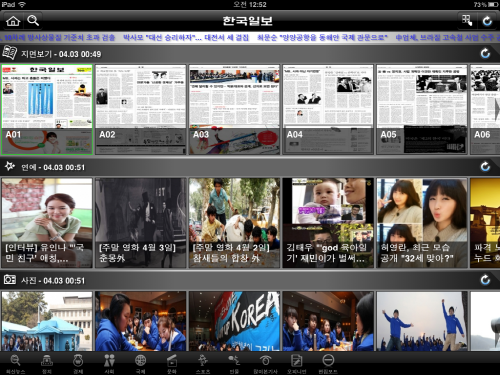Open newspaper page A01 thumbnail

47,110
